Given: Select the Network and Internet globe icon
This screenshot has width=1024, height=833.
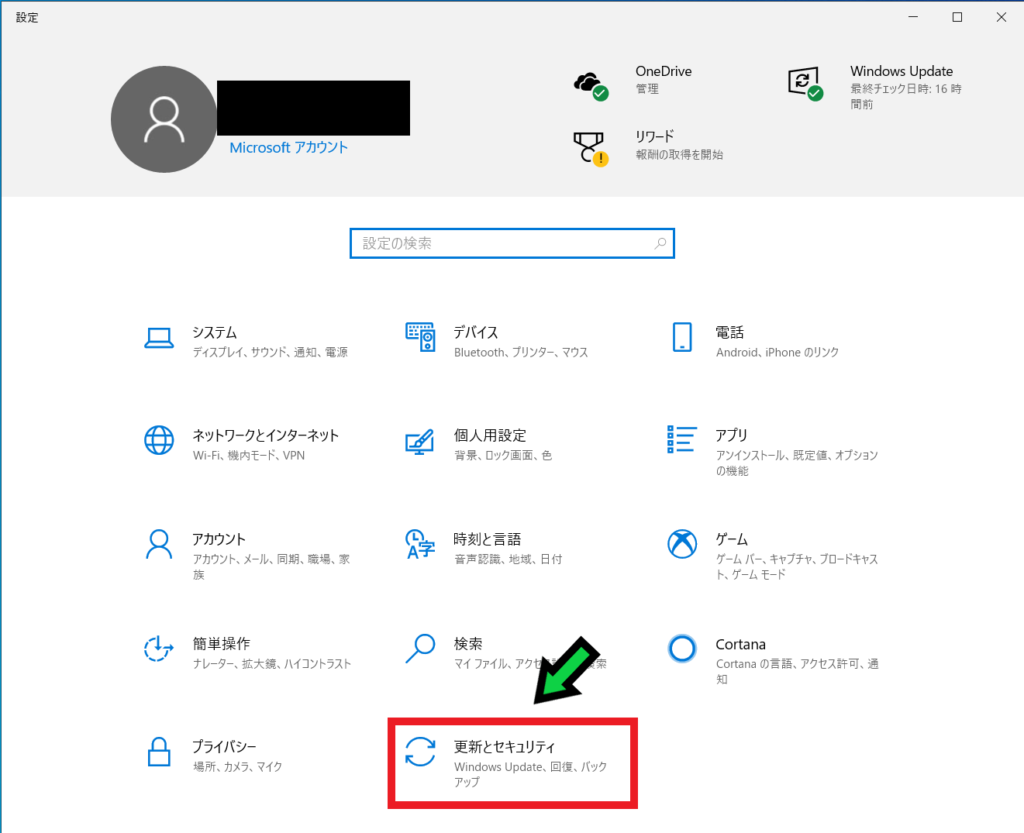Looking at the screenshot, I should click(159, 441).
